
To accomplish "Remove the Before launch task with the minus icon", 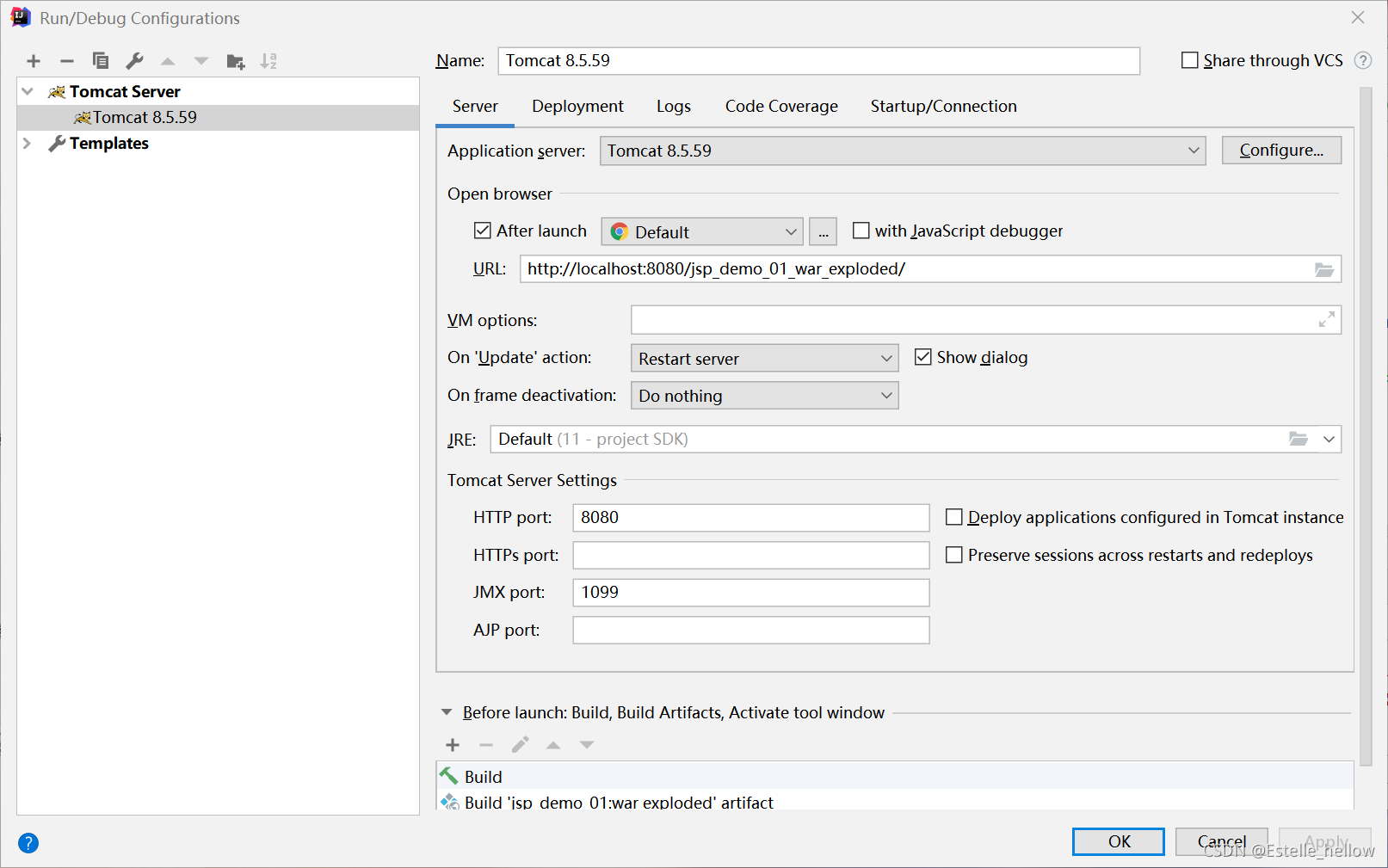I will (x=486, y=745).
